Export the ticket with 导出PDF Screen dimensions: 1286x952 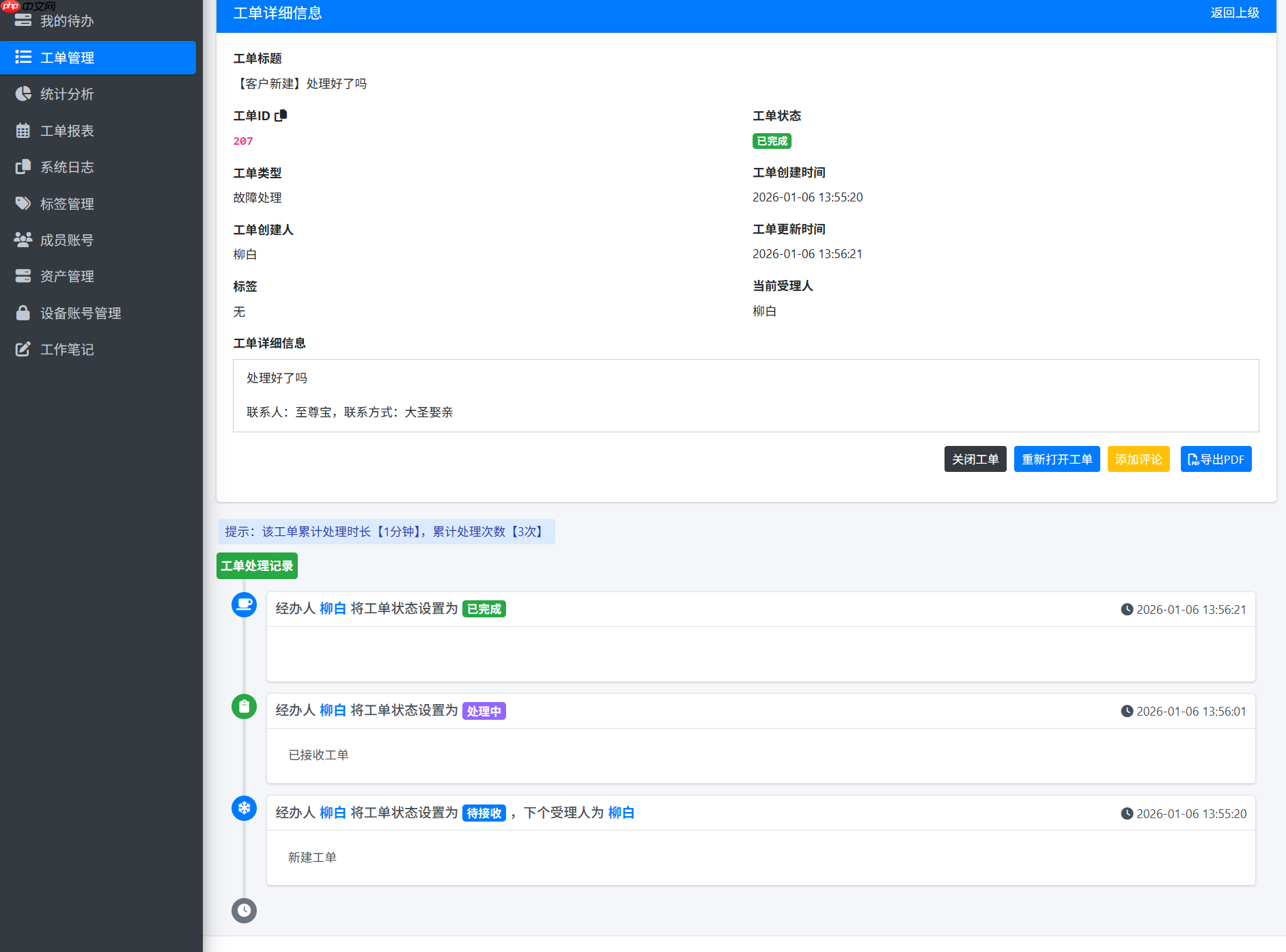pyautogui.click(x=1215, y=458)
